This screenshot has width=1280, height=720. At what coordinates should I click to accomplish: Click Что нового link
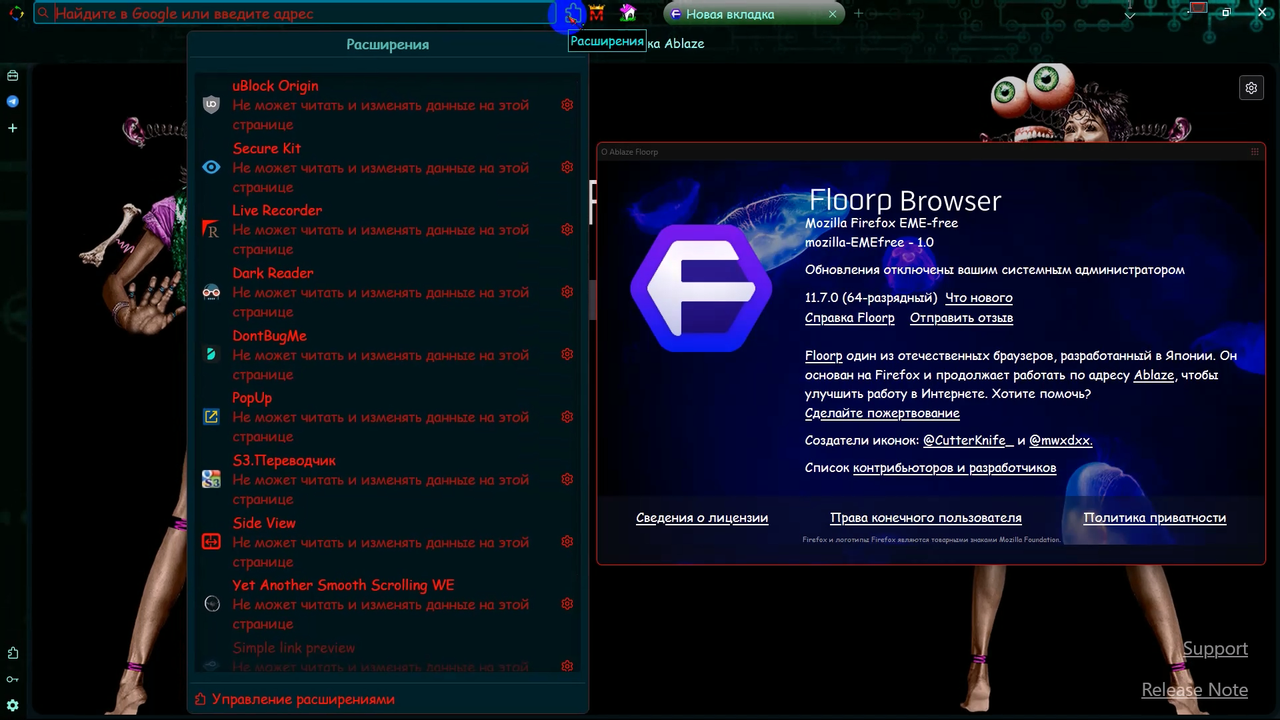click(979, 298)
